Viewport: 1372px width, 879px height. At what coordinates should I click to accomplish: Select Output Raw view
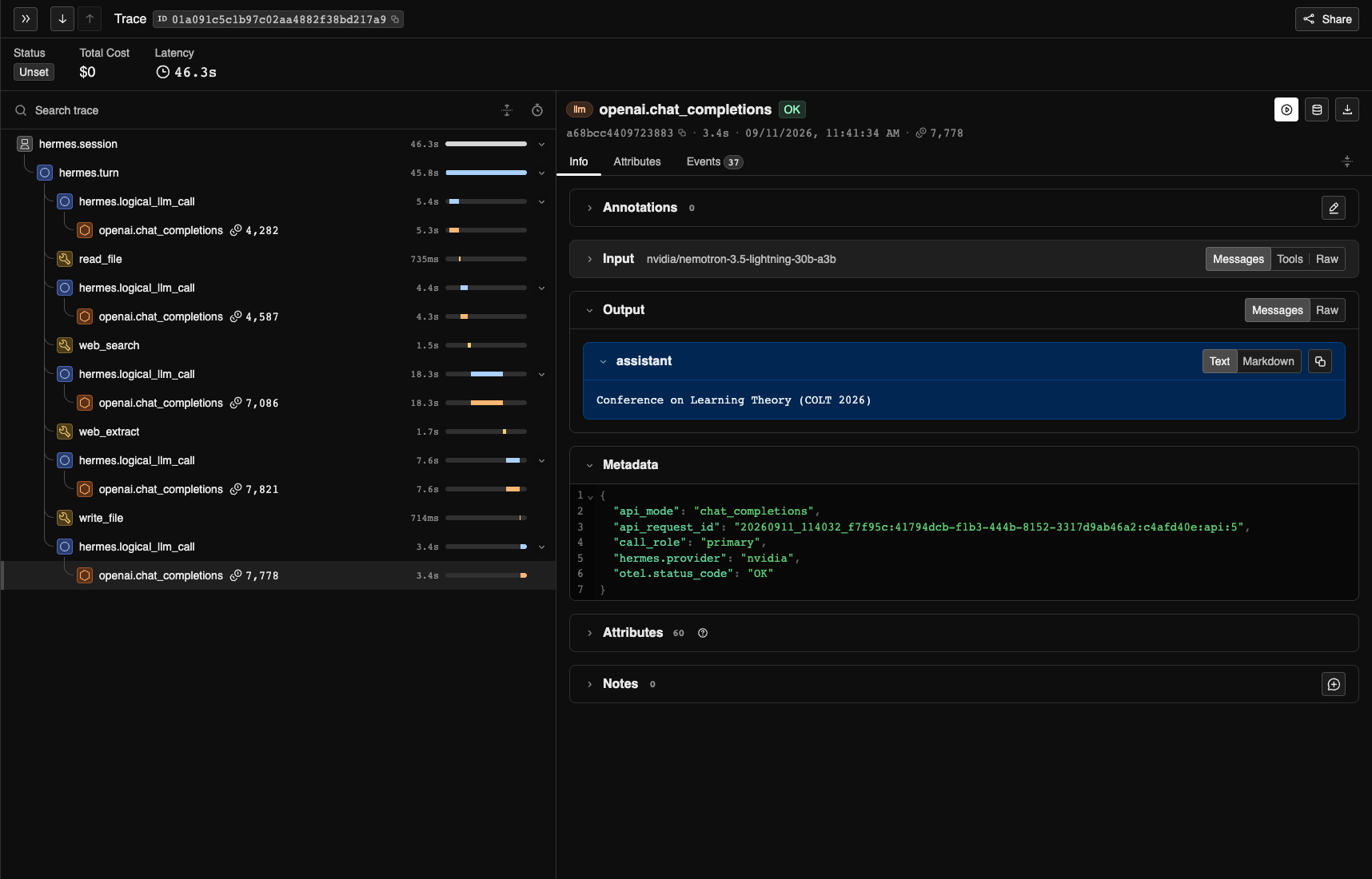pyautogui.click(x=1327, y=310)
